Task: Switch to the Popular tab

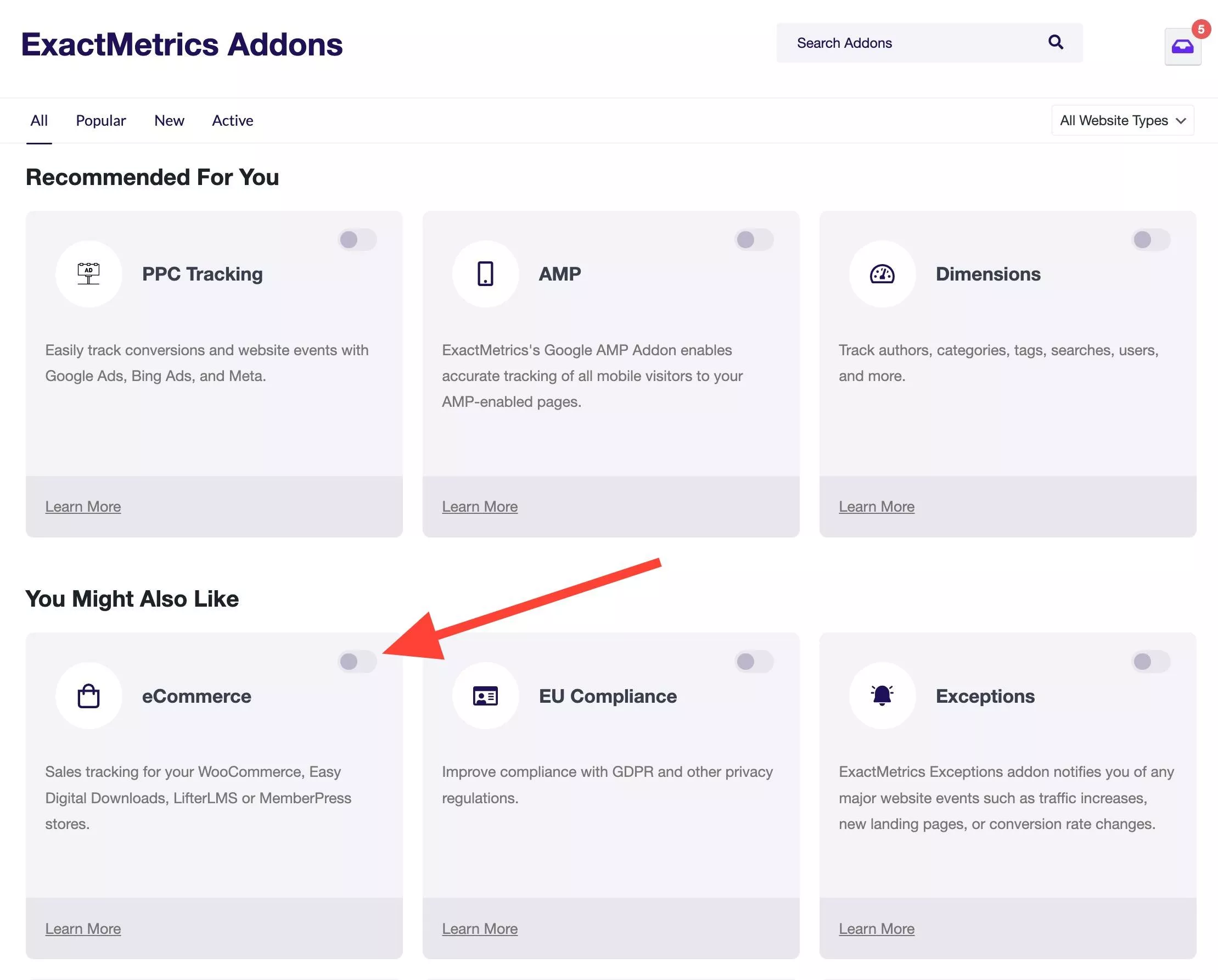Action: pos(100,120)
